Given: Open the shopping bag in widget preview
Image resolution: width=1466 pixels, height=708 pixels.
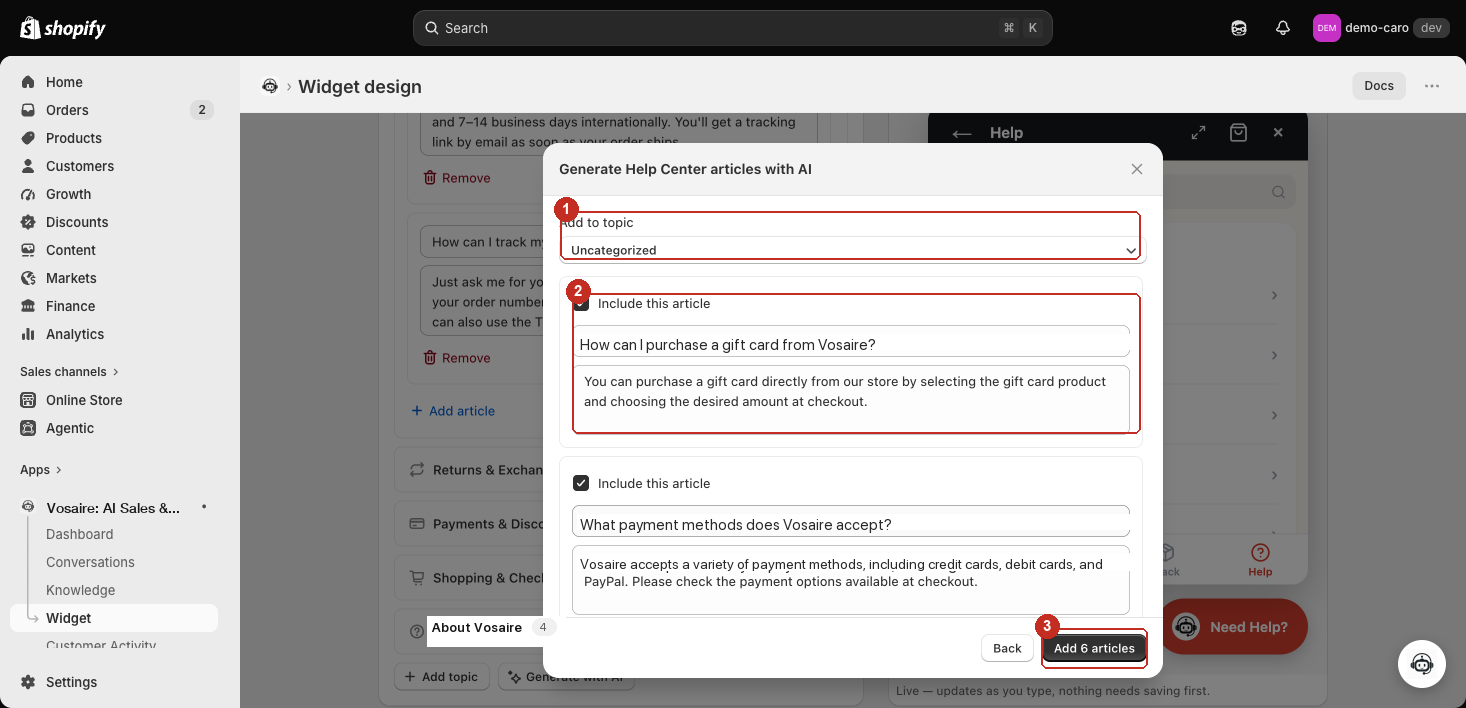Looking at the screenshot, I should [1238, 132].
